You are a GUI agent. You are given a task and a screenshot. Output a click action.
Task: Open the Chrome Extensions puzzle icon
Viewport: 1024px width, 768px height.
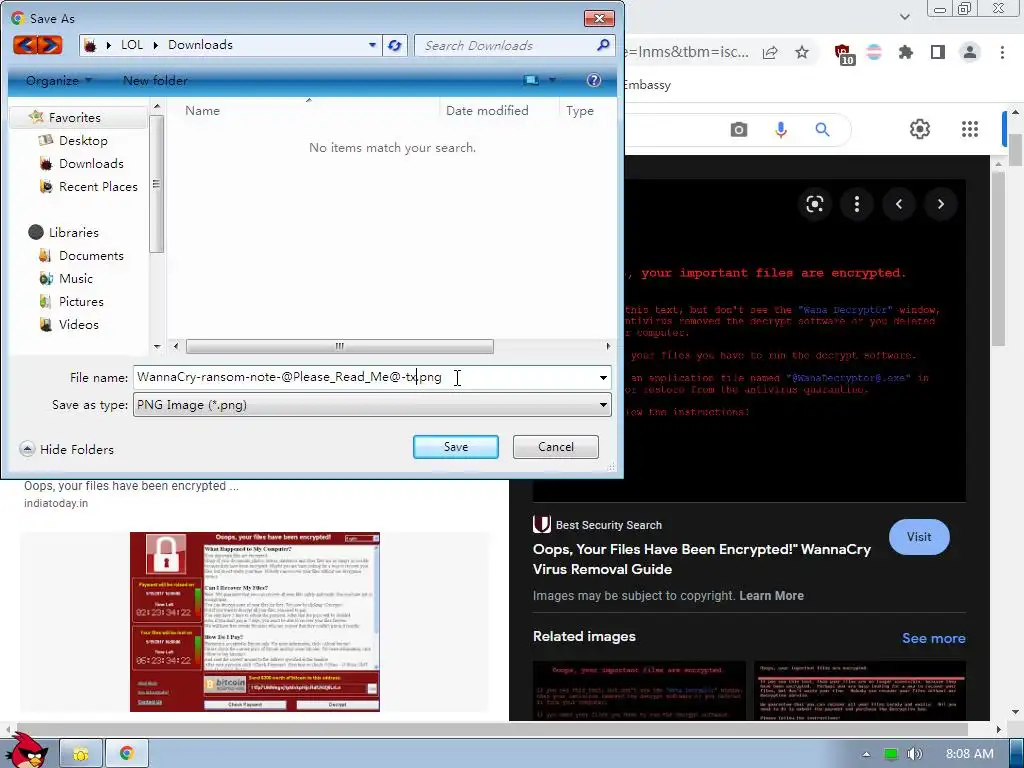[x=906, y=52]
